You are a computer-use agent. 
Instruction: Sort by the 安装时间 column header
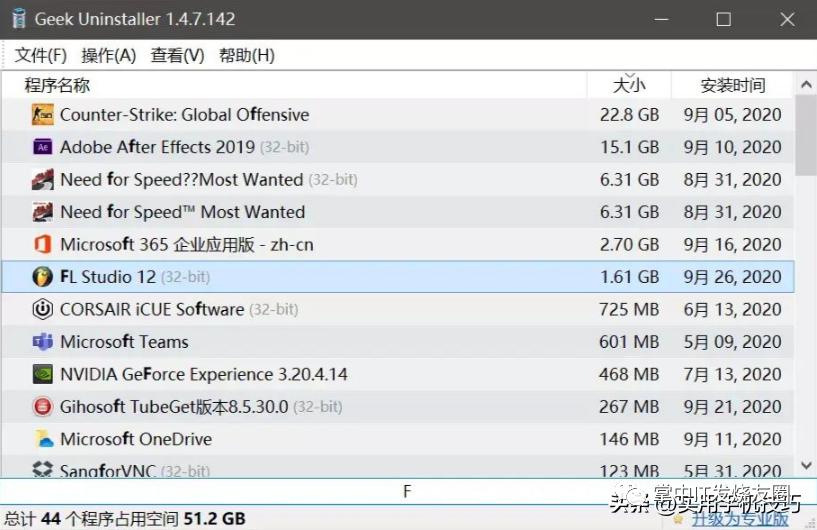pos(733,85)
